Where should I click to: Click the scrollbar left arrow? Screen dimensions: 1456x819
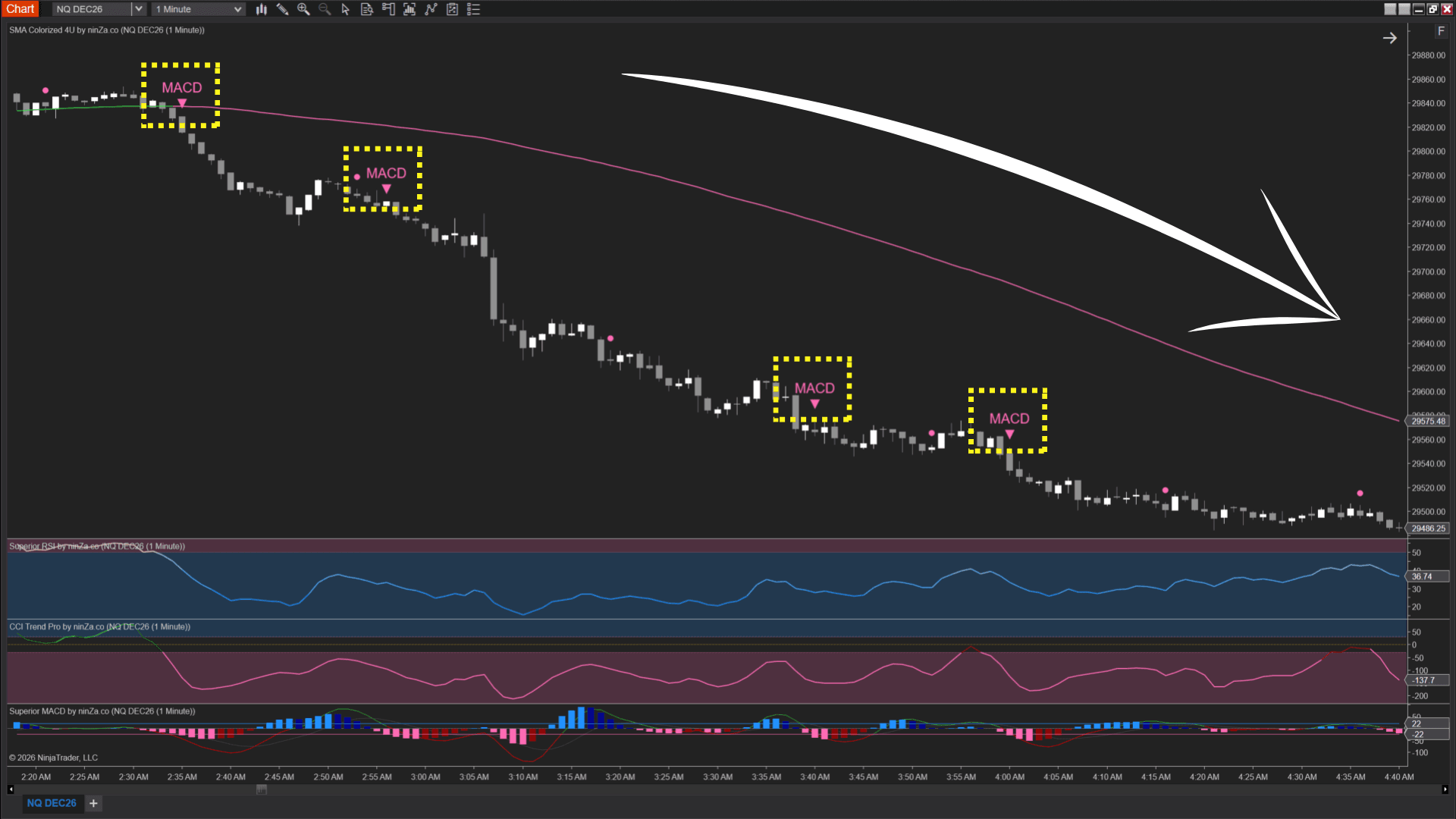(x=11, y=789)
